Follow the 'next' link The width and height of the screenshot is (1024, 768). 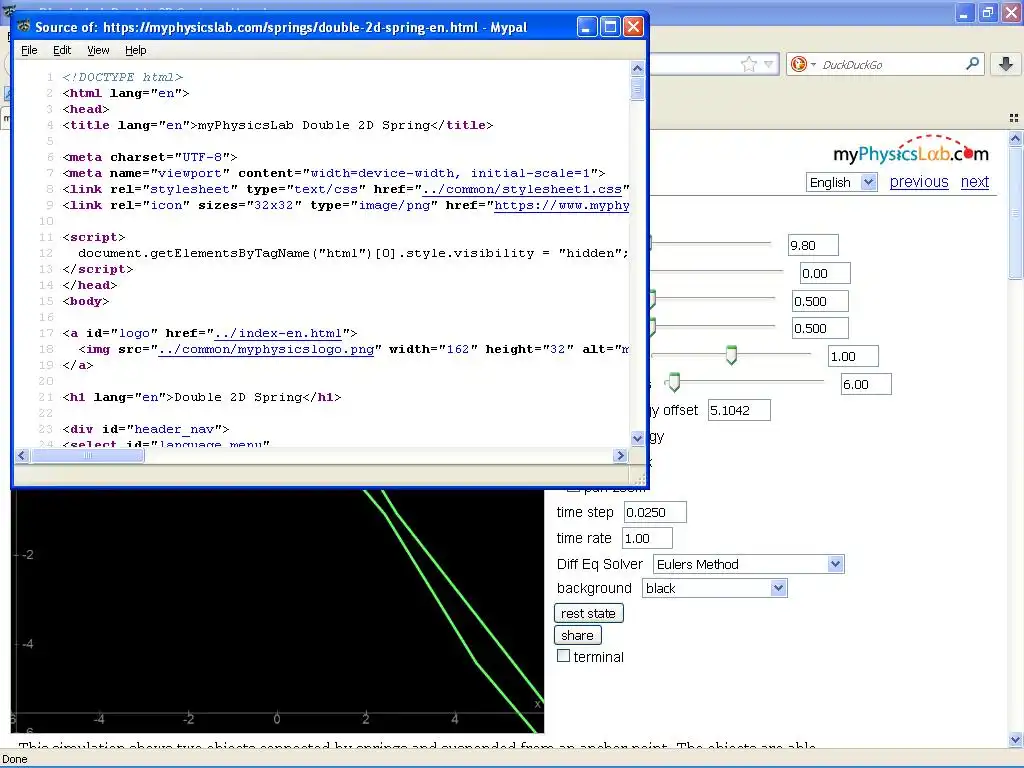pyautogui.click(x=974, y=182)
